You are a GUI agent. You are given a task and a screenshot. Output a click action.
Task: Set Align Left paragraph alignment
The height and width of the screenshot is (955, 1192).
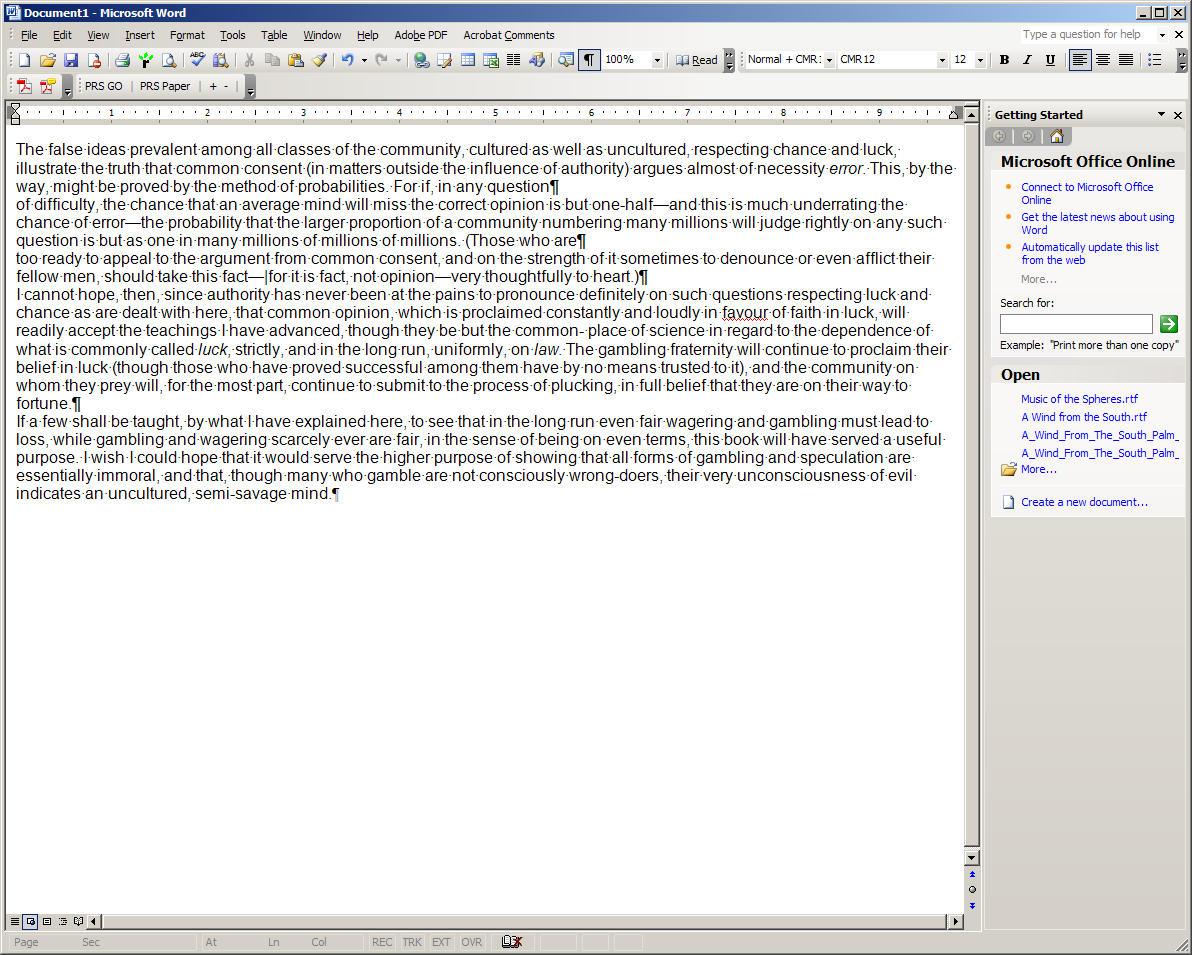(1079, 60)
